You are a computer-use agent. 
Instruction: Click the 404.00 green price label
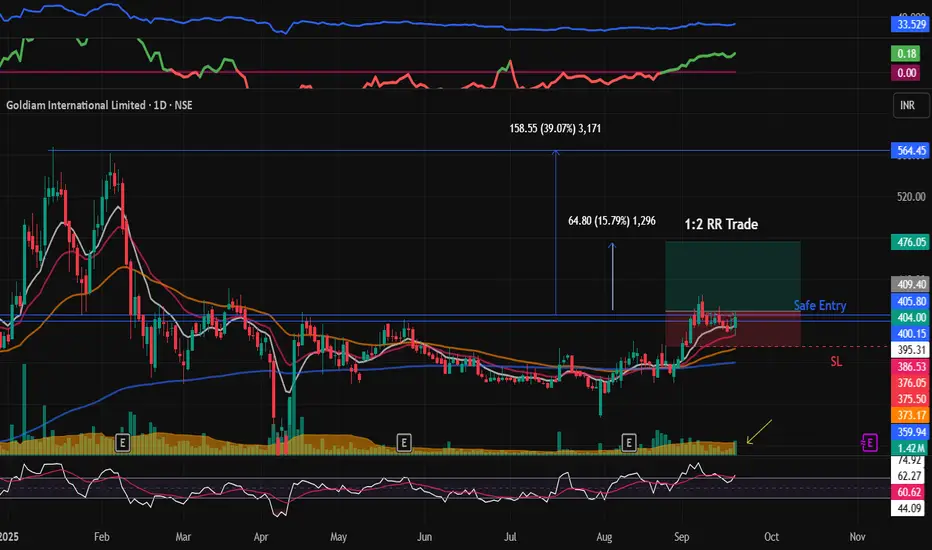pyautogui.click(x=911, y=317)
